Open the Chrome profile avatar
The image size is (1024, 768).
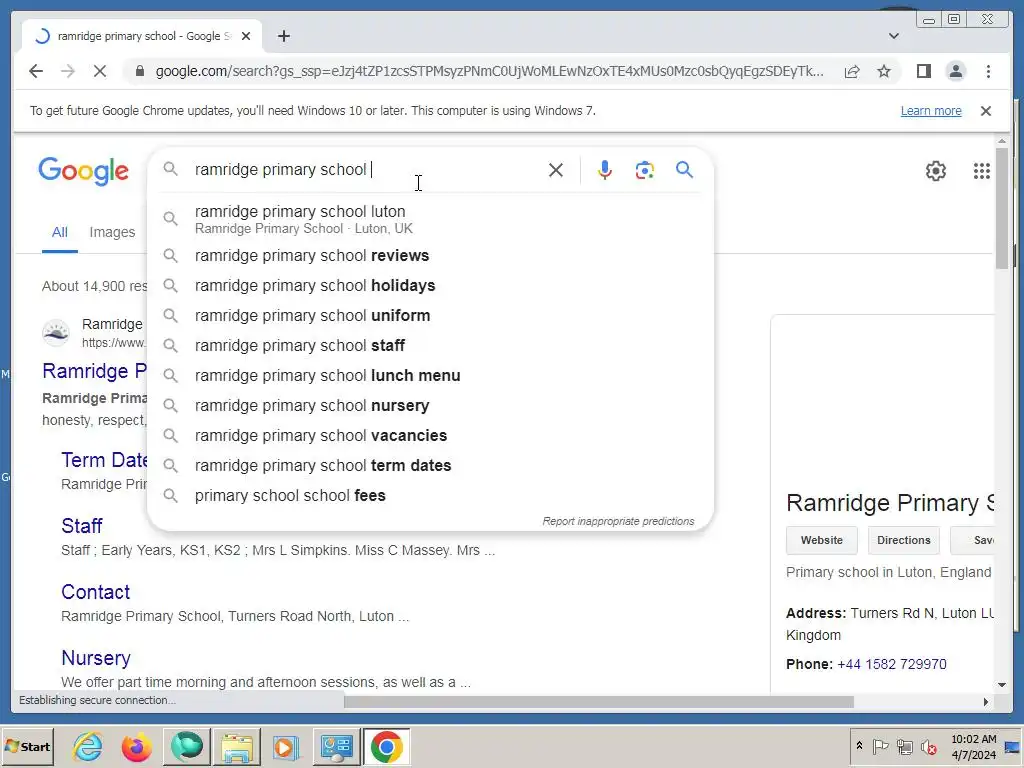tap(955, 71)
